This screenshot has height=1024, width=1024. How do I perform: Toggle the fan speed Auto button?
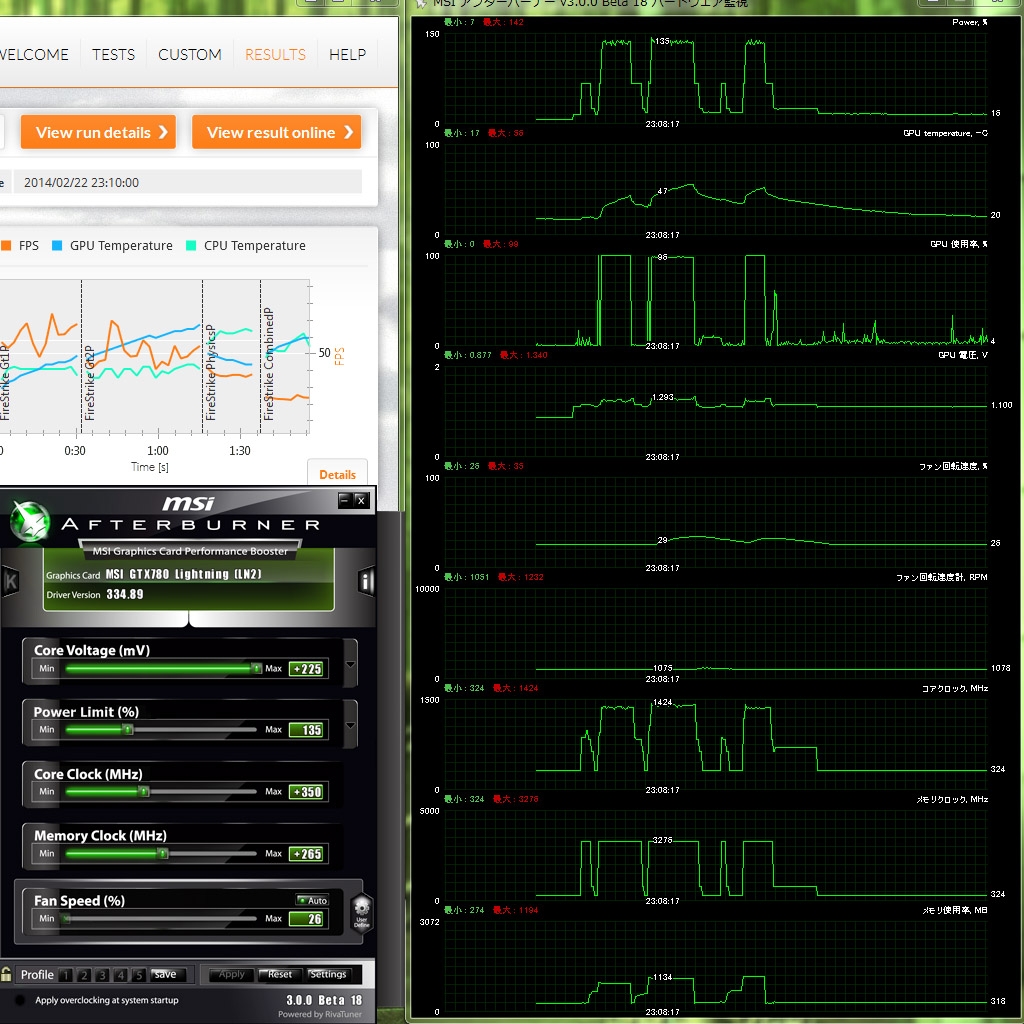312,900
